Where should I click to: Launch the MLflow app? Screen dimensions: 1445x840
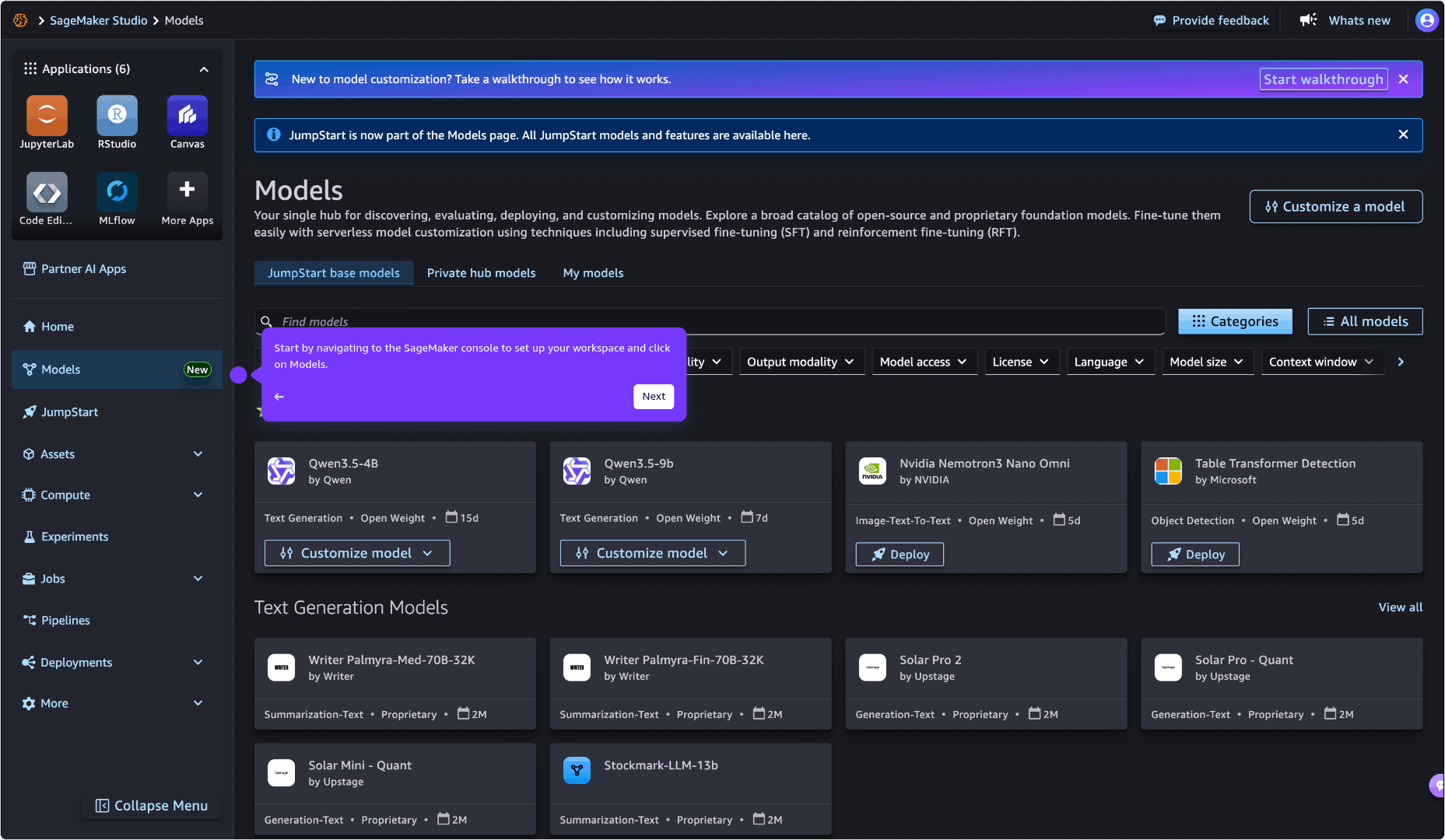[117, 192]
